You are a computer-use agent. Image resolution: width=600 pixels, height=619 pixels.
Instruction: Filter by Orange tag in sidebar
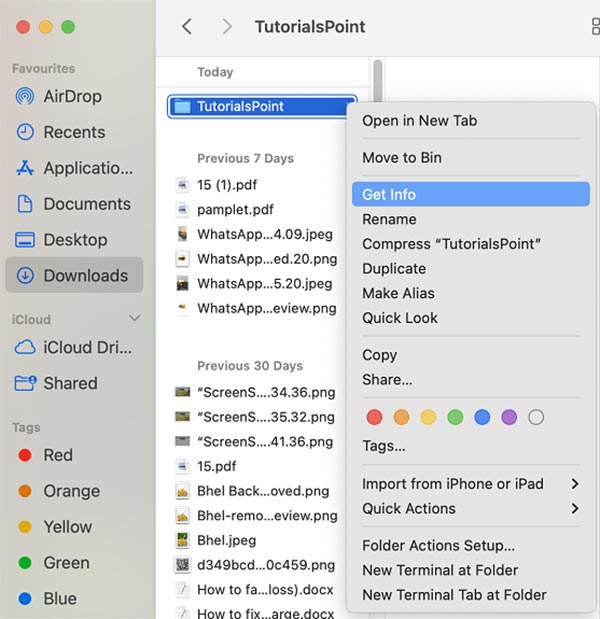point(71,491)
